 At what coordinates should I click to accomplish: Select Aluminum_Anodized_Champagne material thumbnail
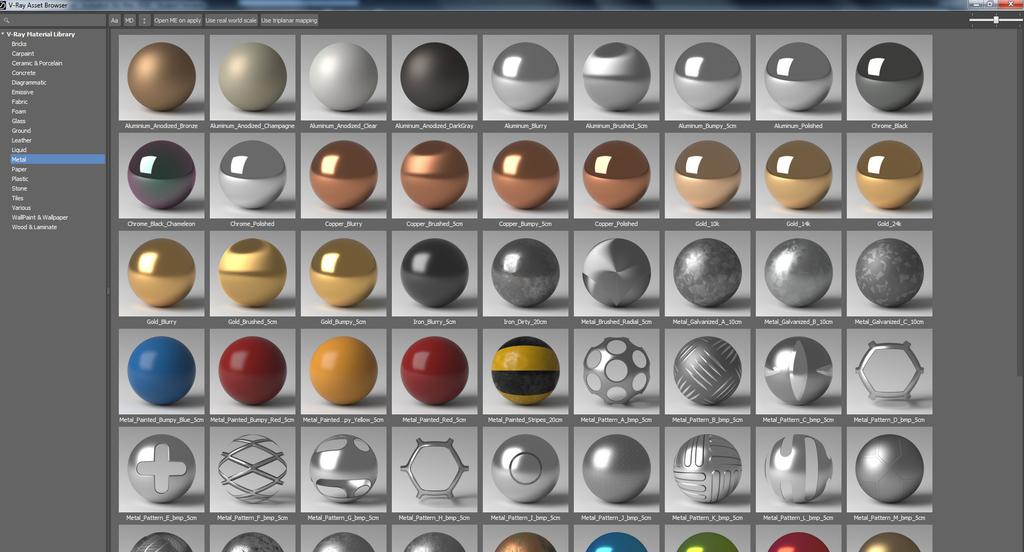(x=252, y=78)
